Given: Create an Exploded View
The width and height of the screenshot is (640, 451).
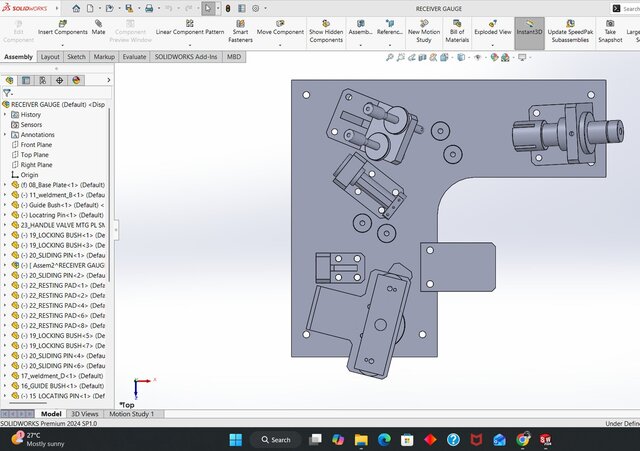Looking at the screenshot, I should coord(493,28).
